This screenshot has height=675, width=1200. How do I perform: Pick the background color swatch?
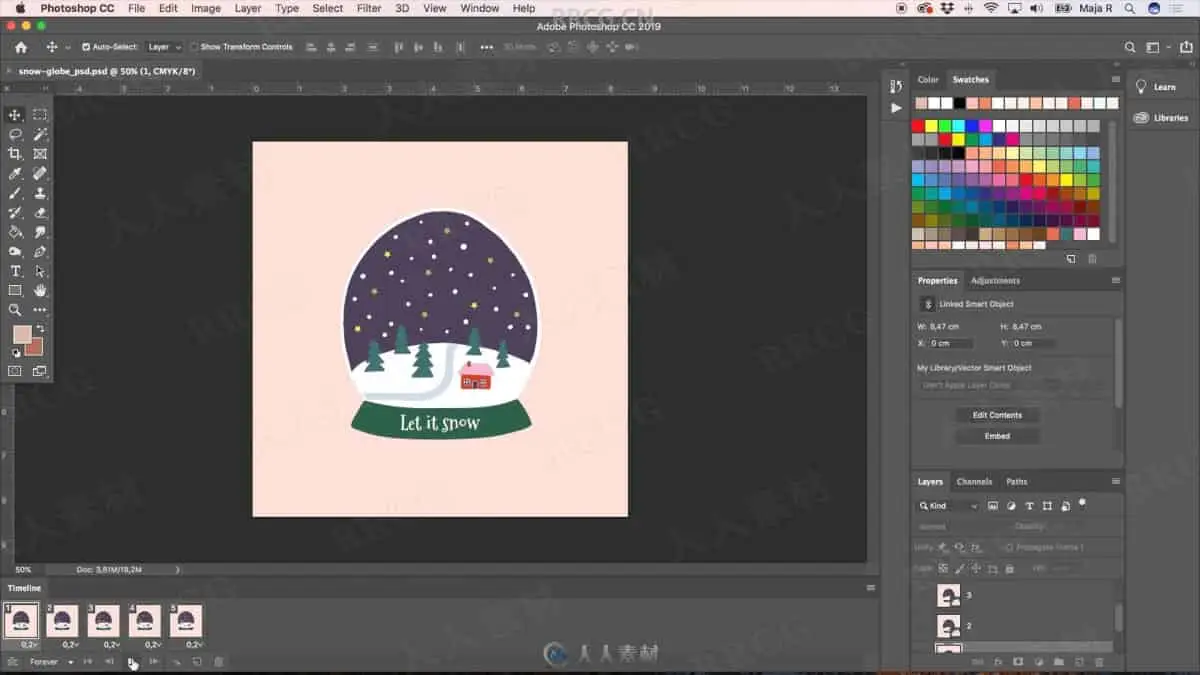coord(34,346)
